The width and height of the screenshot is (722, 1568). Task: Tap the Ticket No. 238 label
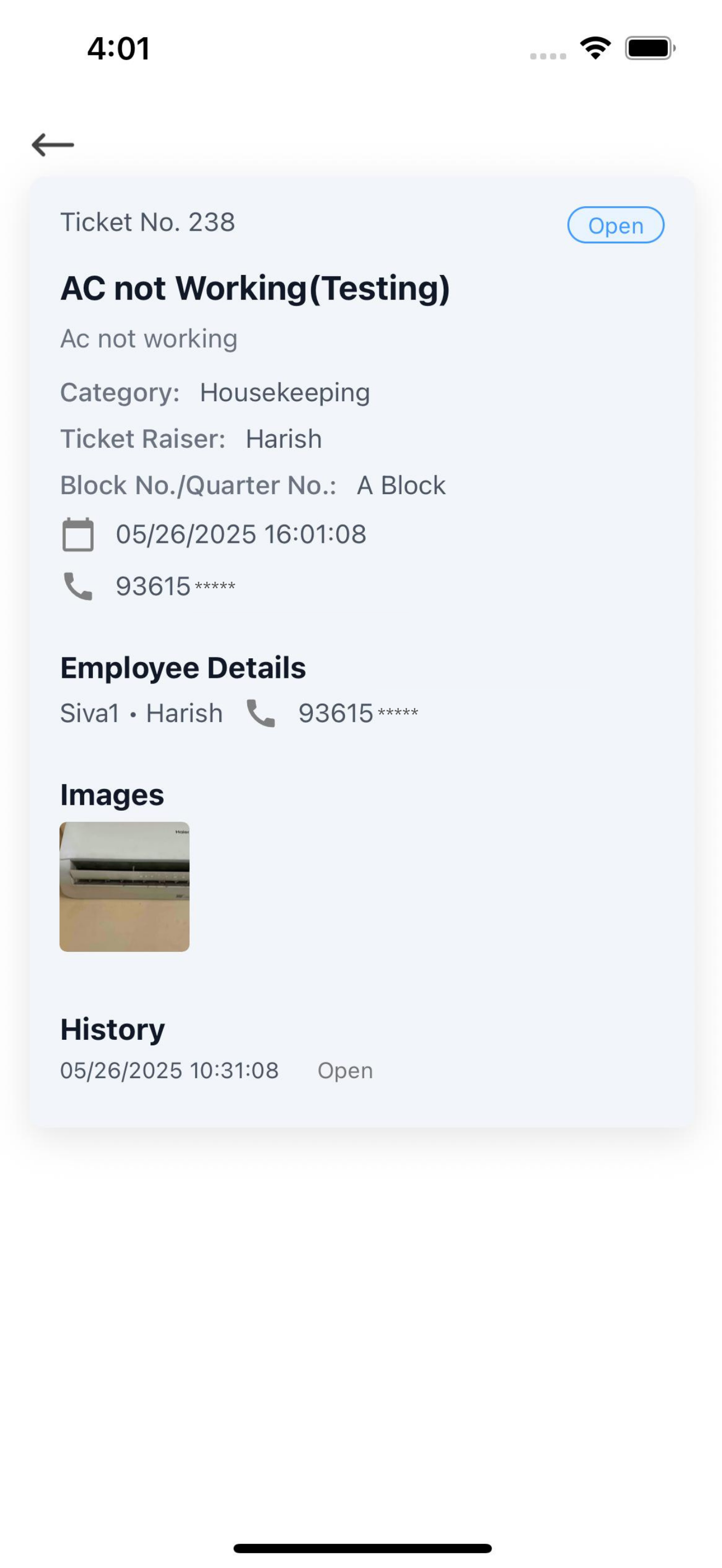click(x=147, y=222)
